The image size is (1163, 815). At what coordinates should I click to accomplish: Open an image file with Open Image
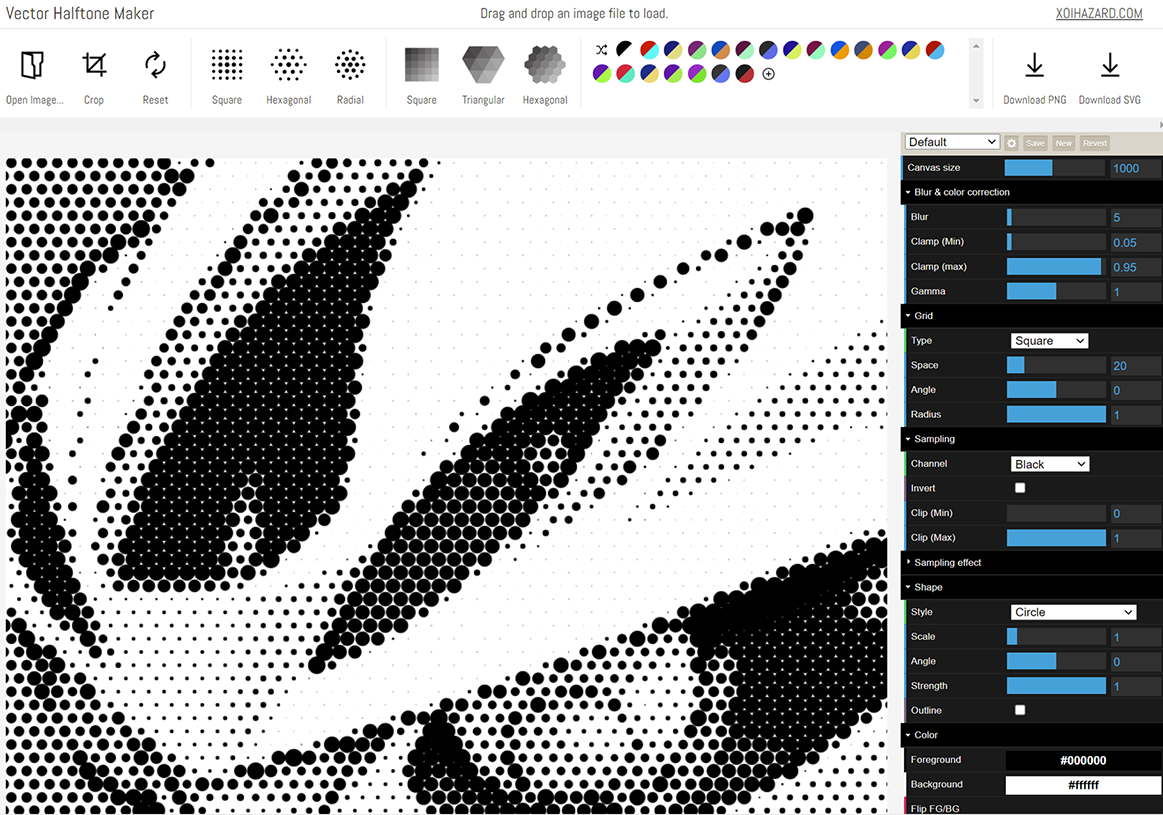click(34, 76)
